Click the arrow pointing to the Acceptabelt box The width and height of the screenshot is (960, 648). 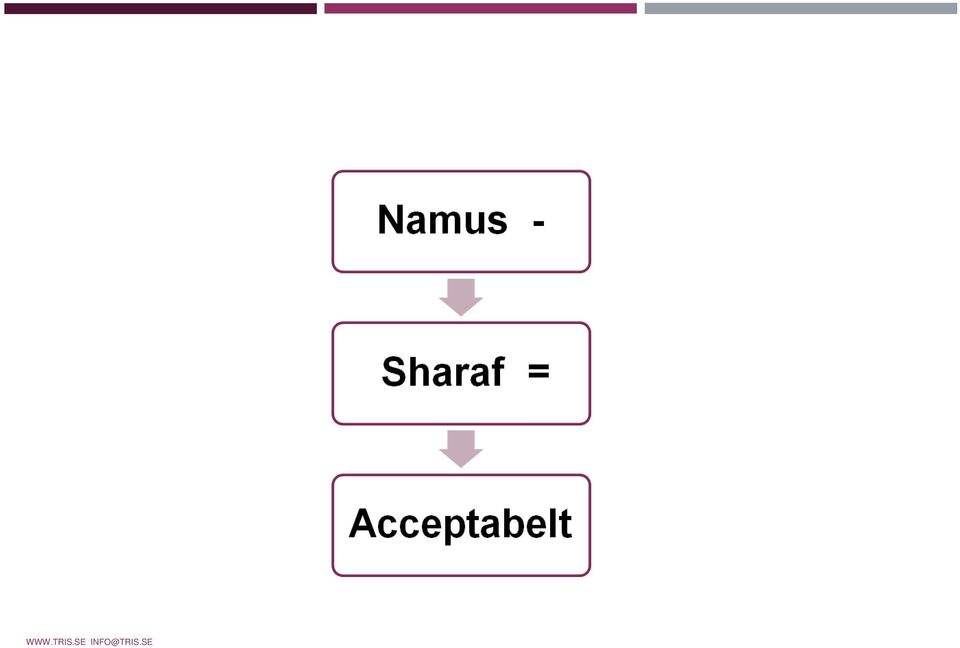461,449
